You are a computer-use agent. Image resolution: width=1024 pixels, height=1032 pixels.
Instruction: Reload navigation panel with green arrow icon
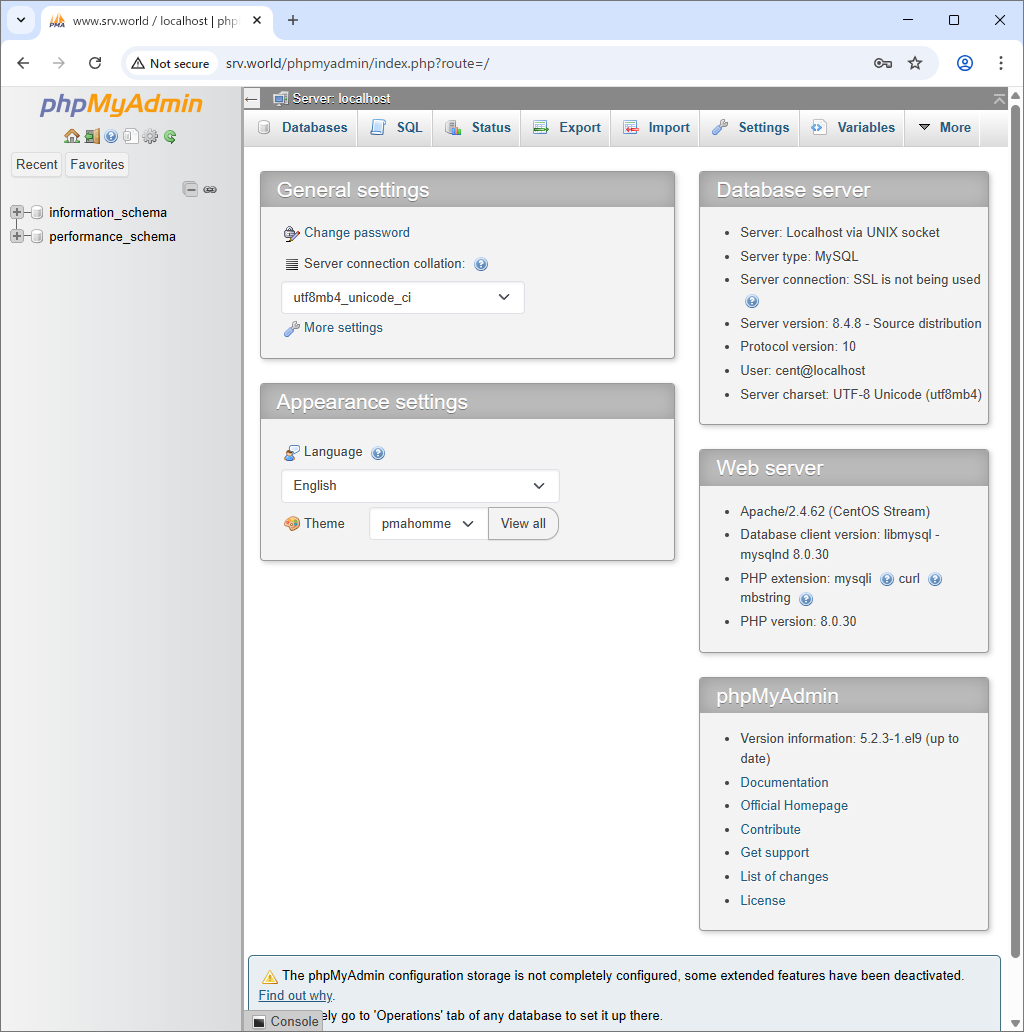(170, 136)
